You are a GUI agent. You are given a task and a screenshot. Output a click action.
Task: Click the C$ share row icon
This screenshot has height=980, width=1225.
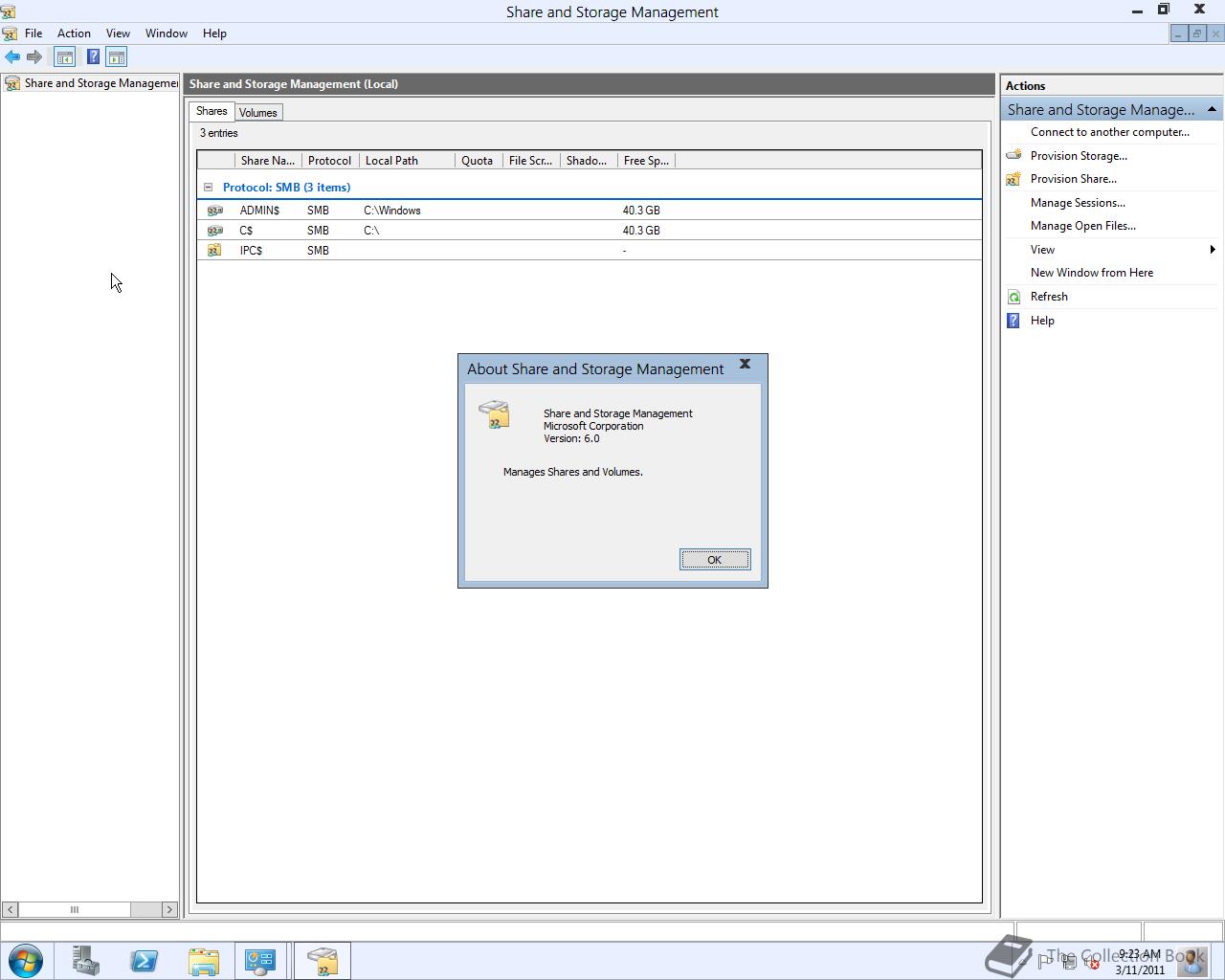click(215, 231)
